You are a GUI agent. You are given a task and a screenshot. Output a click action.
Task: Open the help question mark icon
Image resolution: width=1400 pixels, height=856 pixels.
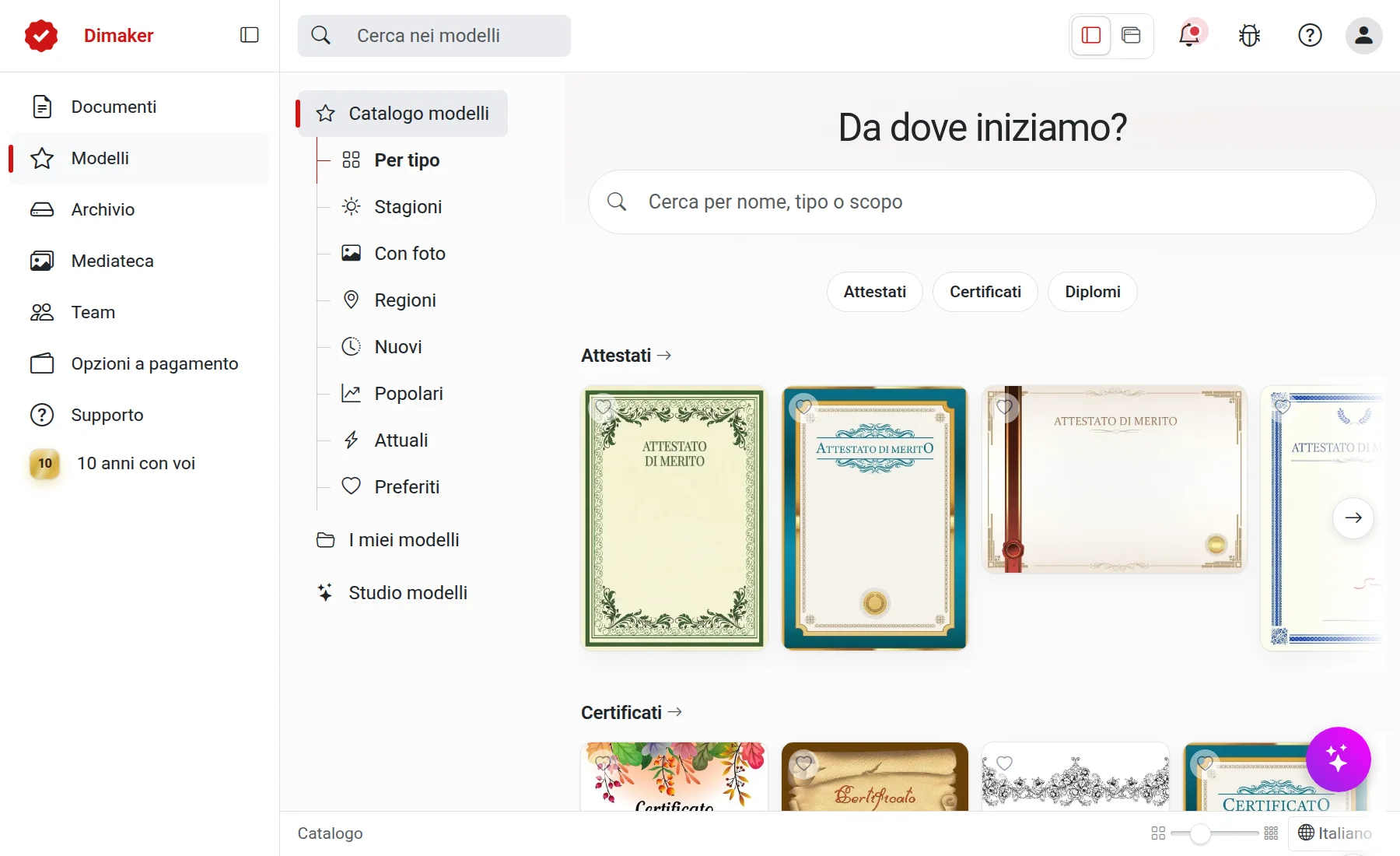tap(1310, 35)
